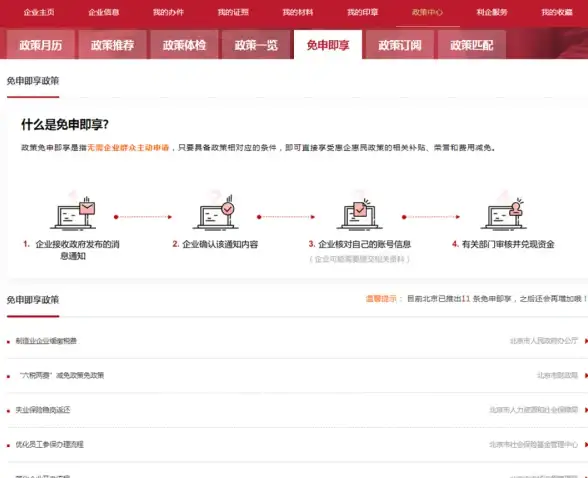Click the orange 无需企业群众主动申请 text
The height and width of the screenshot is (478, 588).
pos(128,148)
